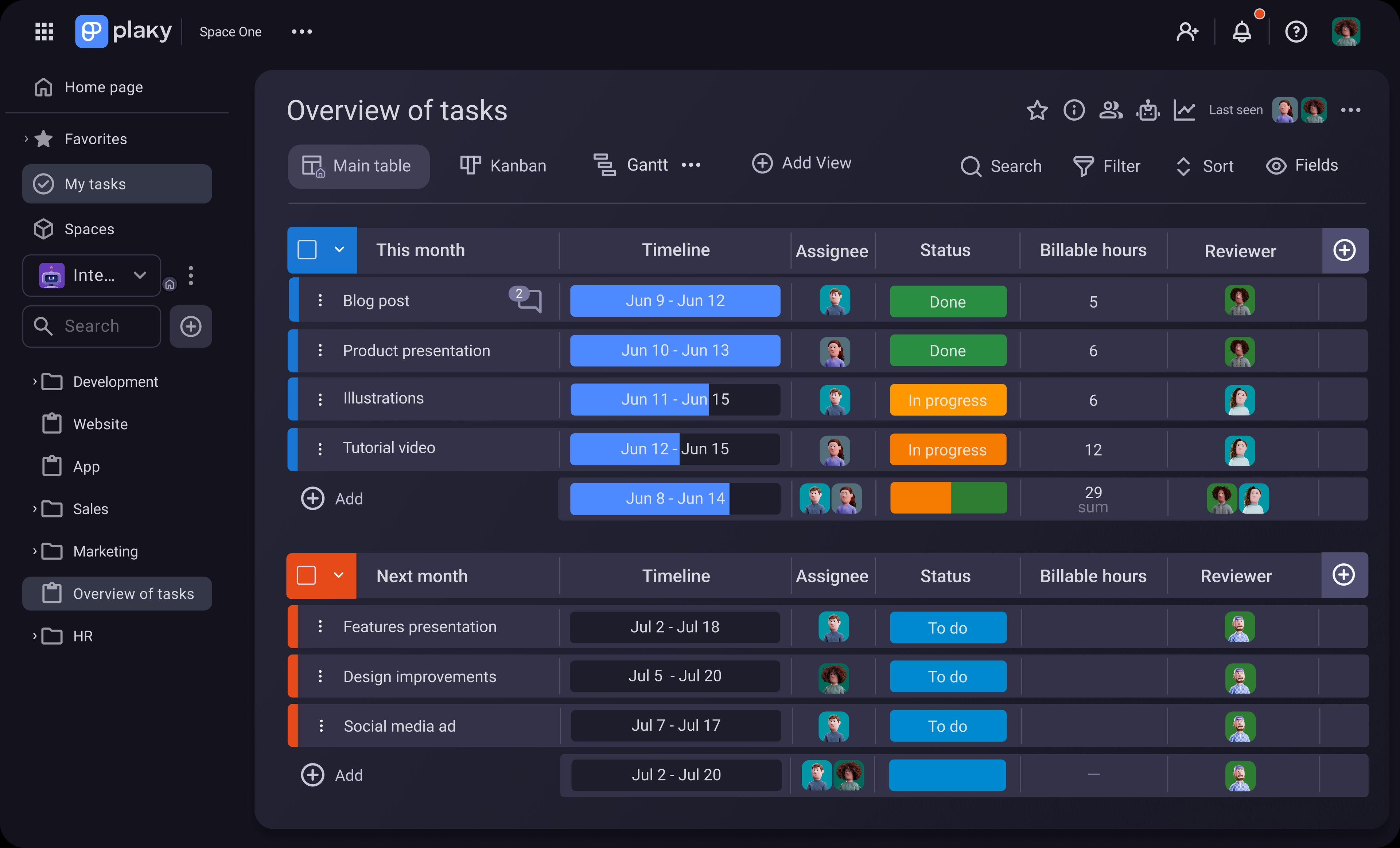Open the board members icon

(x=1111, y=110)
